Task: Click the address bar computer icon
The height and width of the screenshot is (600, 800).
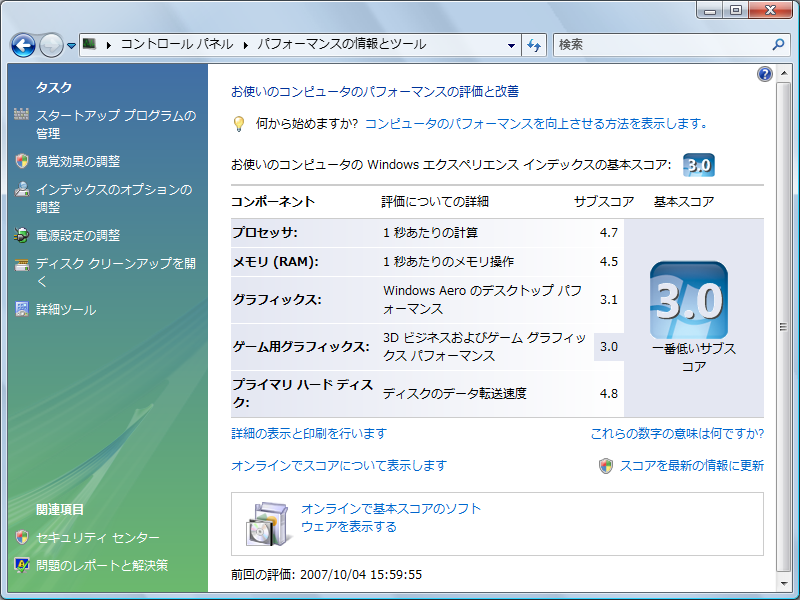Action: (x=89, y=44)
